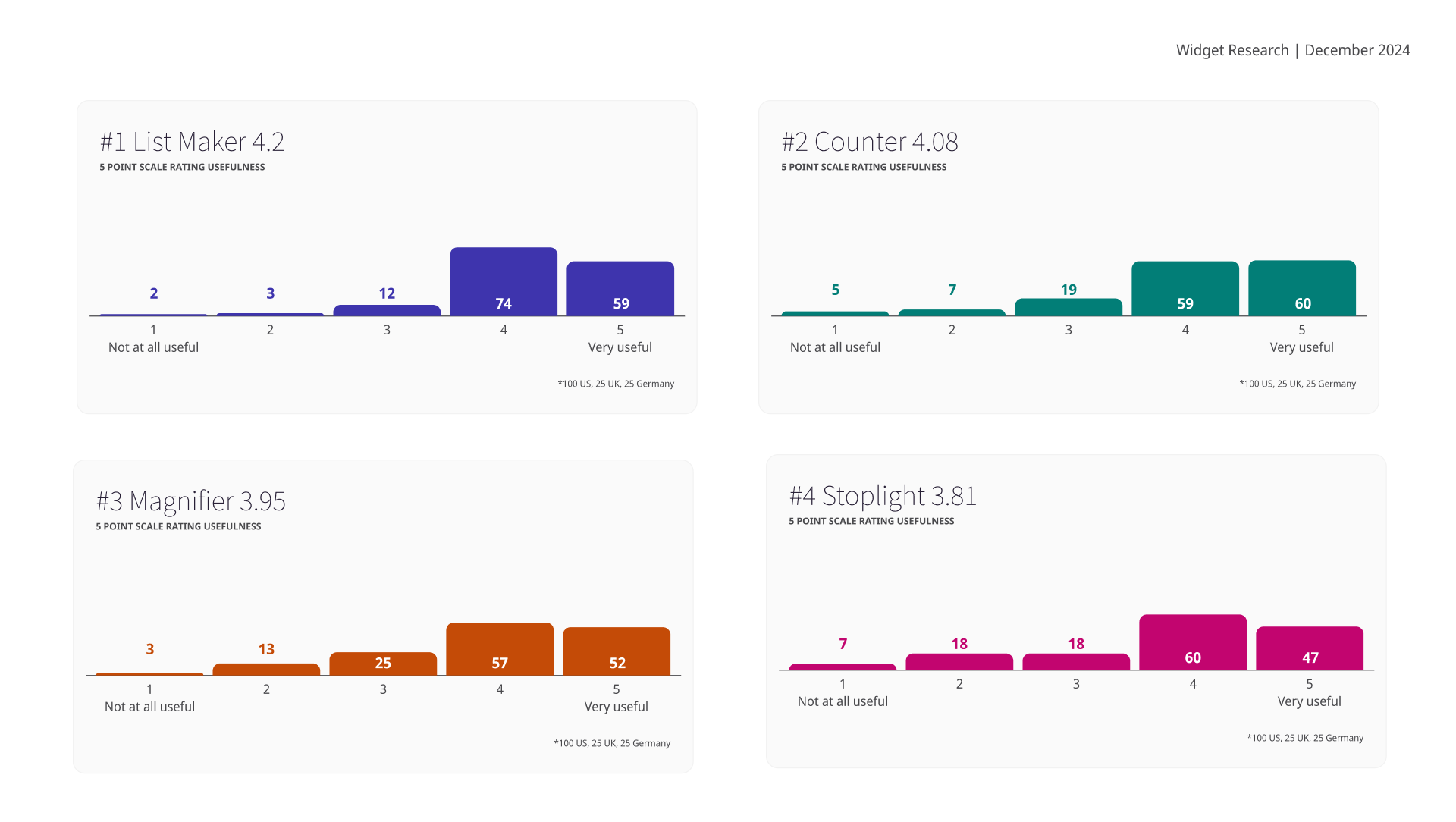Click the "Widget Research | December 2024" header
The height and width of the screenshot is (822, 1456).
1292,50
